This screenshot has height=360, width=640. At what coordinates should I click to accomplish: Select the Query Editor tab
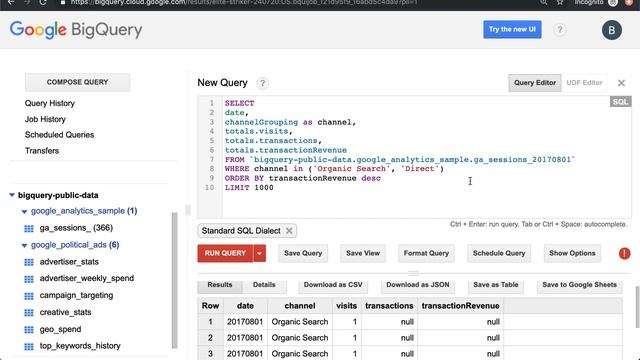535,83
